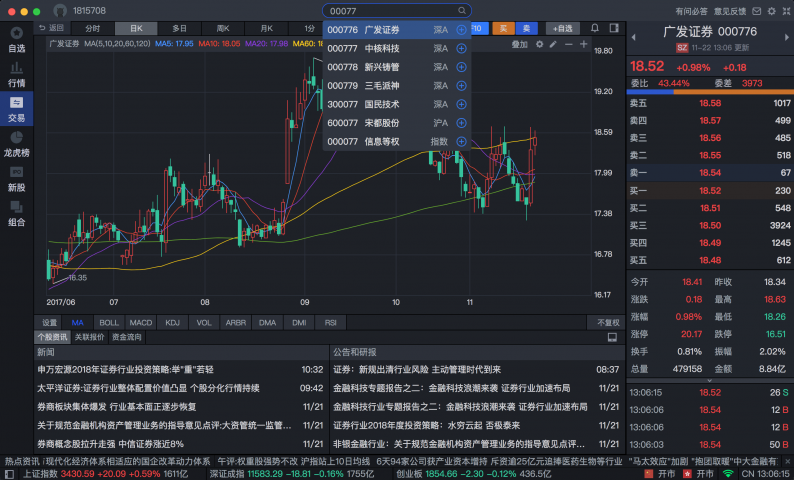
Task: Add 中核科技 to watchlist via plus icon
Action: [461, 48]
